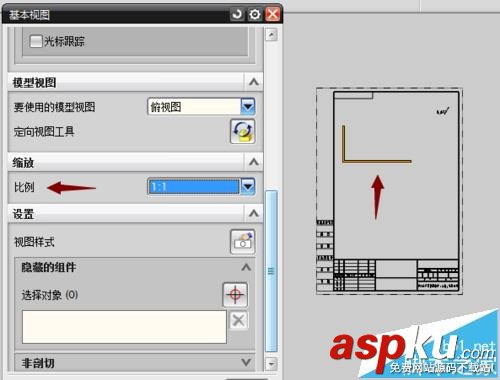
Task: Click the dialog scrollbar up arrow
Action: 271,35
